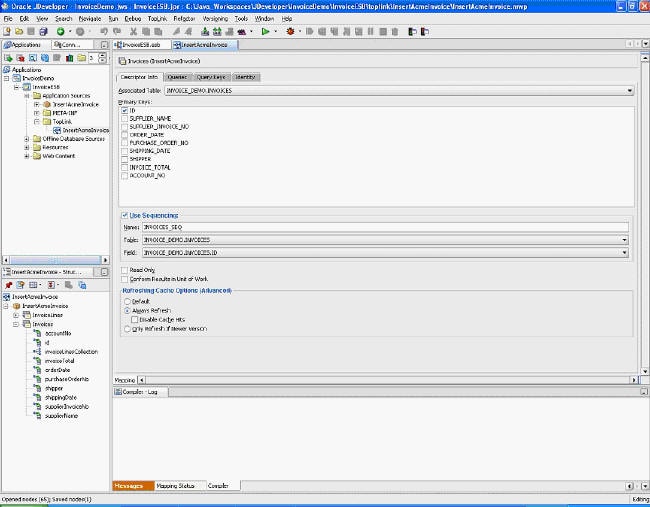Switch to the Identity tab
The image size is (650, 507).
click(245, 77)
